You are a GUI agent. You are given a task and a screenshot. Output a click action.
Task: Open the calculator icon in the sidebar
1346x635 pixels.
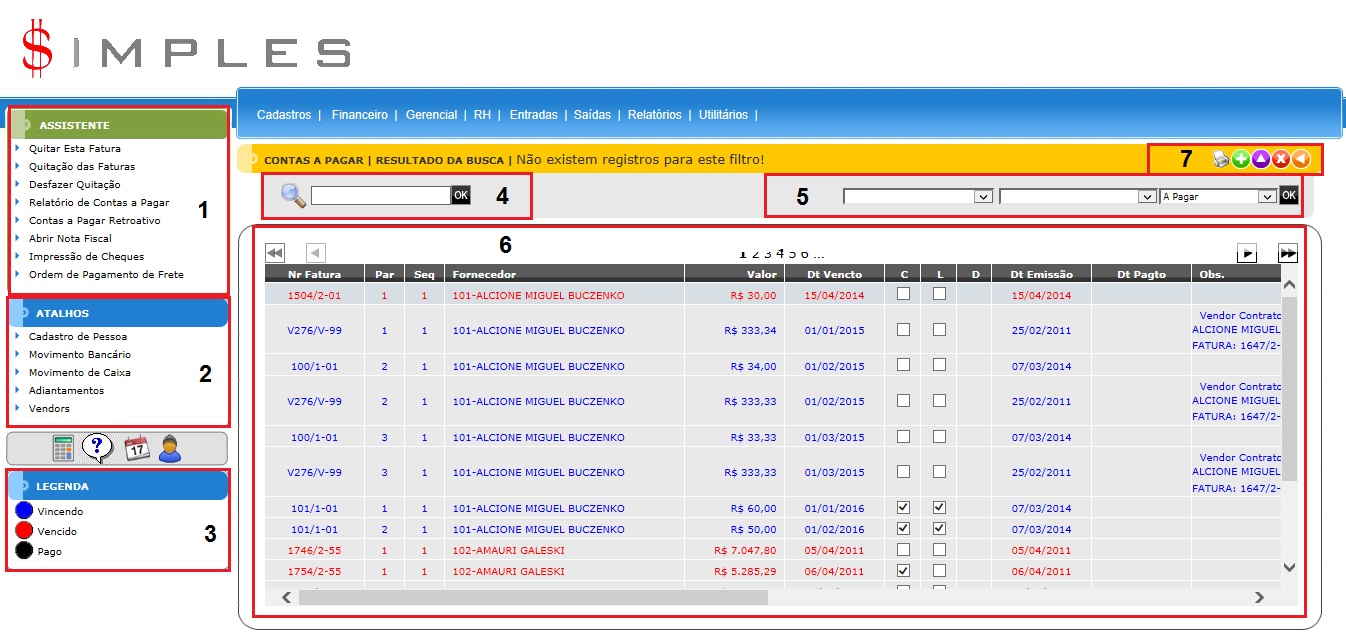point(64,448)
